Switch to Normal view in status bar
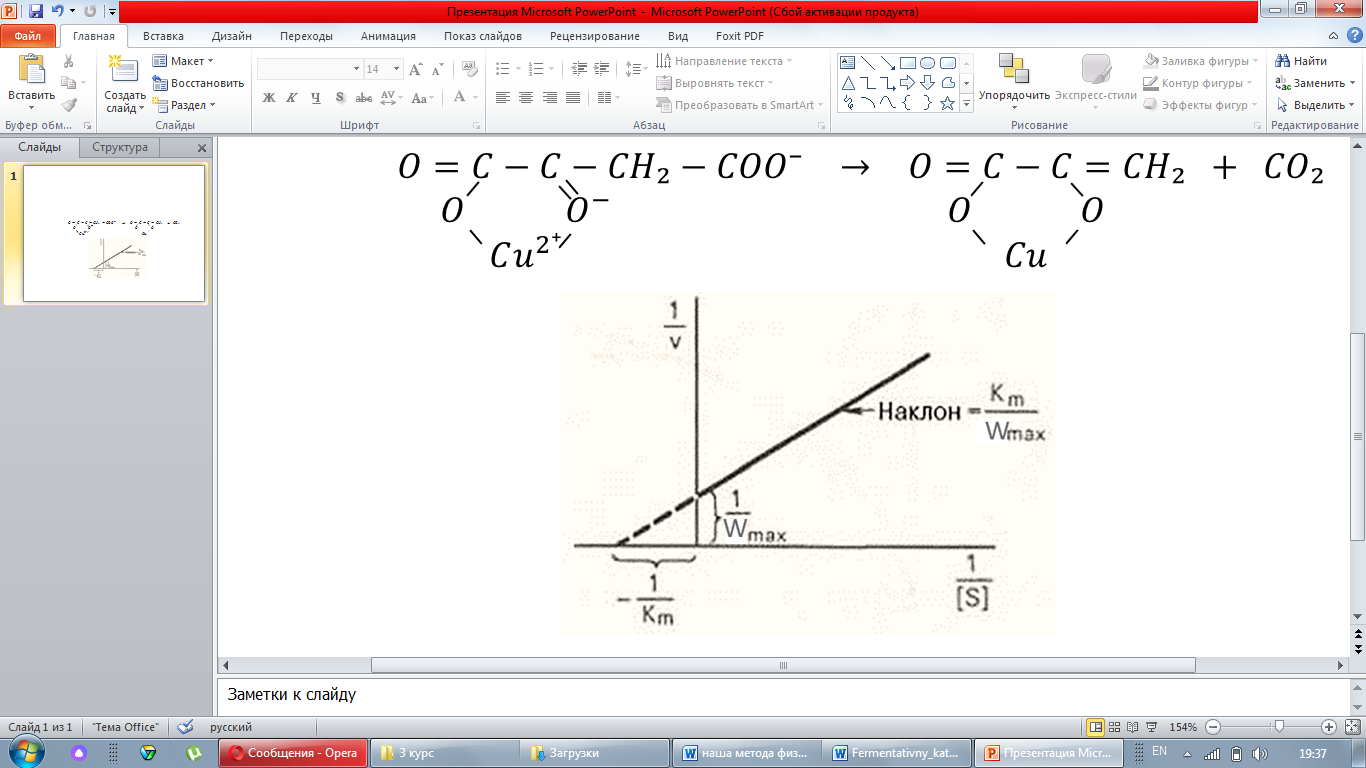The width and height of the screenshot is (1366, 768). coord(1095,727)
